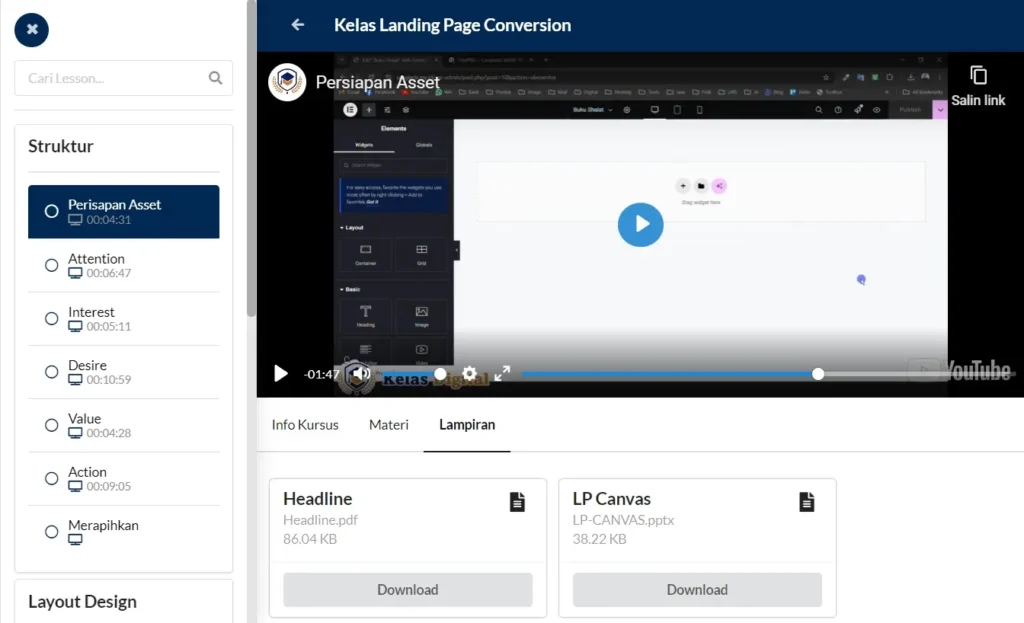Select the Lampiran tab
Viewport: 1024px width, 623px height.
pos(467,424)
